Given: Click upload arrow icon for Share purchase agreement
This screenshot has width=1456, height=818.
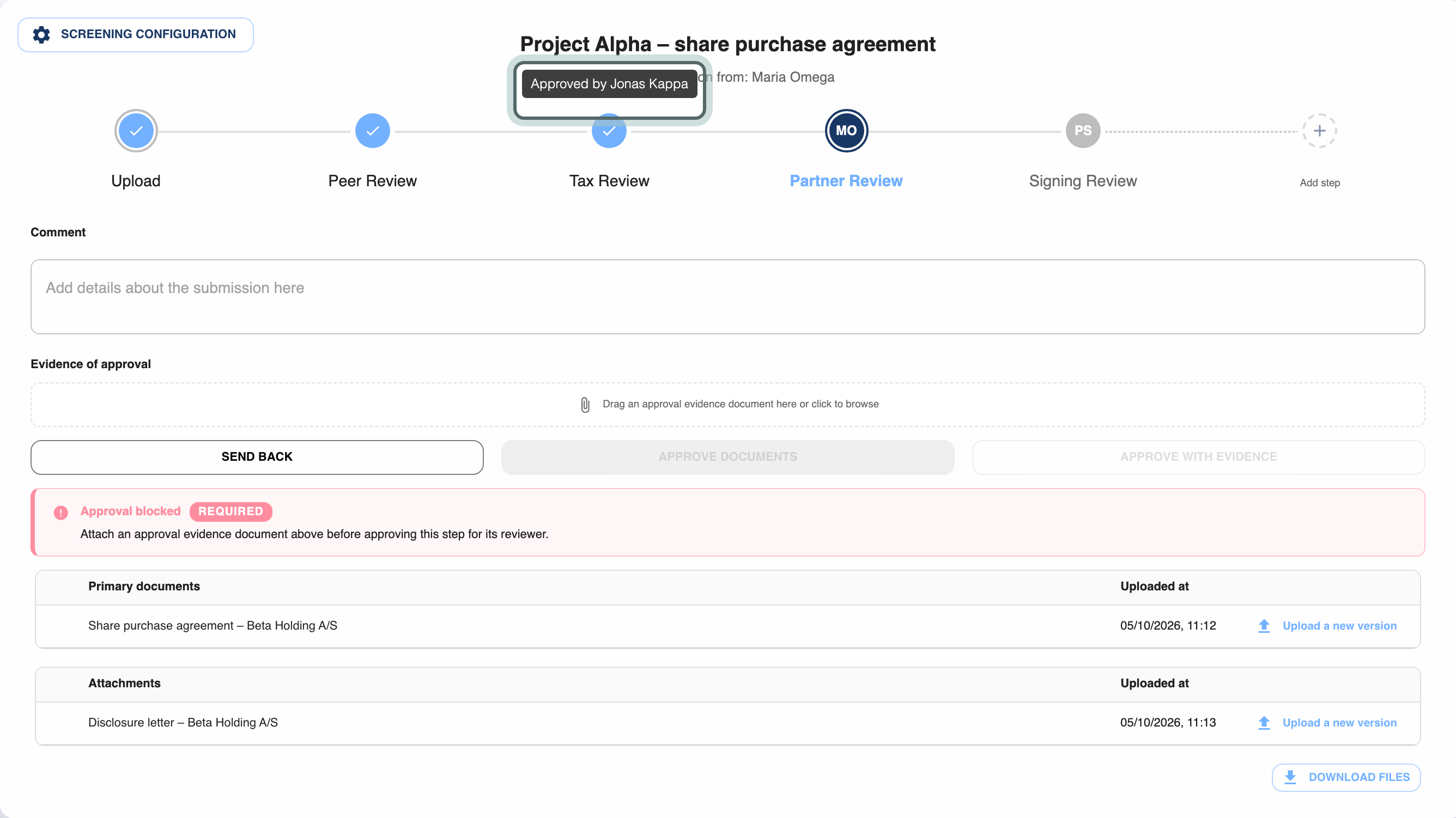Looking at the screenshot, I should point(1264,626).
